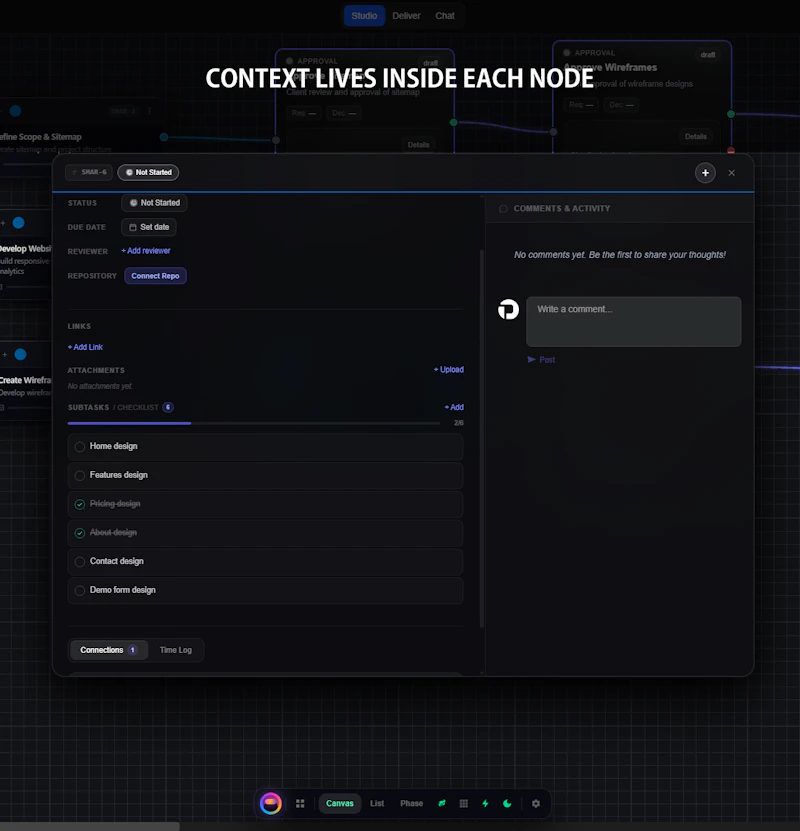Open the Set date picker
The width and height of the screenshot is (800, 831).
(149, 227)
